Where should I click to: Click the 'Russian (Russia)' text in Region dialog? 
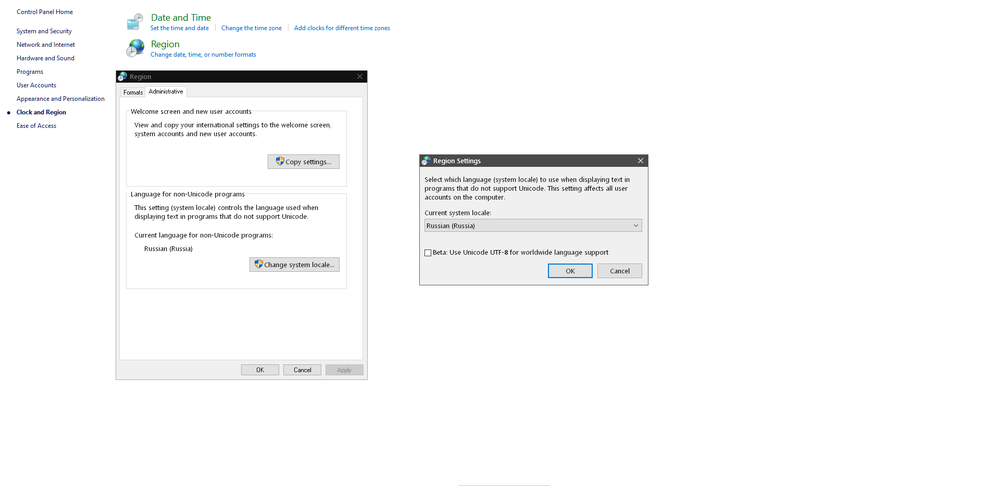coord(168,249)
